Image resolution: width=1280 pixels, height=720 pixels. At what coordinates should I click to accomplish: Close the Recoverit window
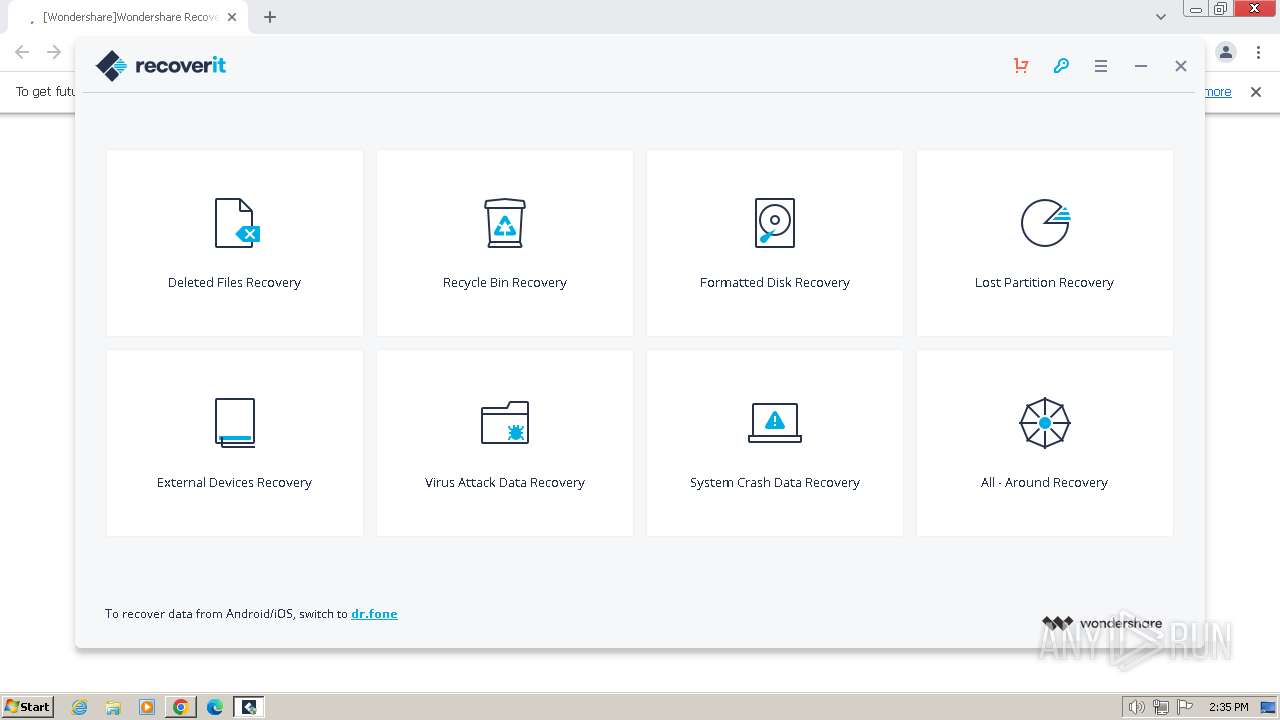[1181, 66]
